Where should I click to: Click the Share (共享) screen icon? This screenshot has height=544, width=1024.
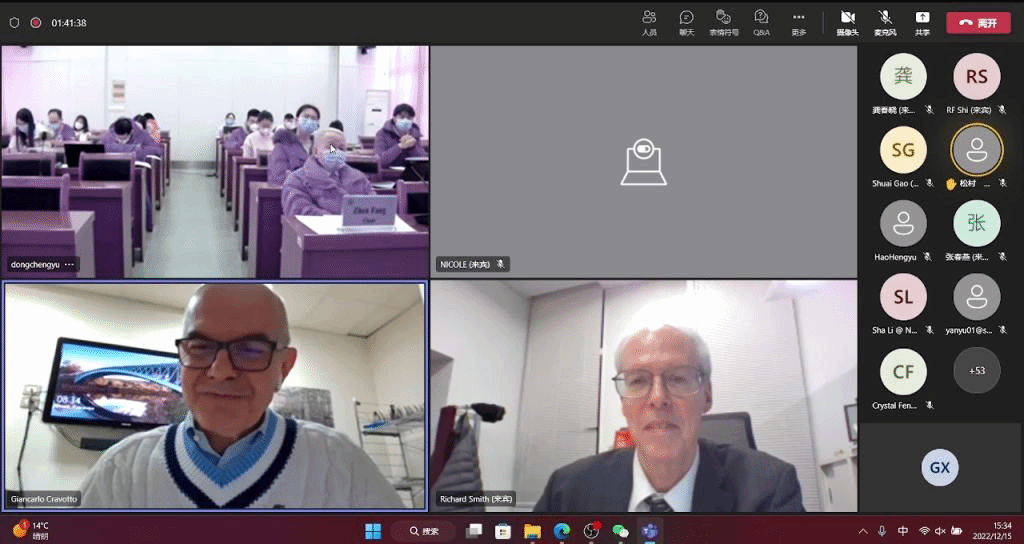pyautogui.click(x=922, y=22)
